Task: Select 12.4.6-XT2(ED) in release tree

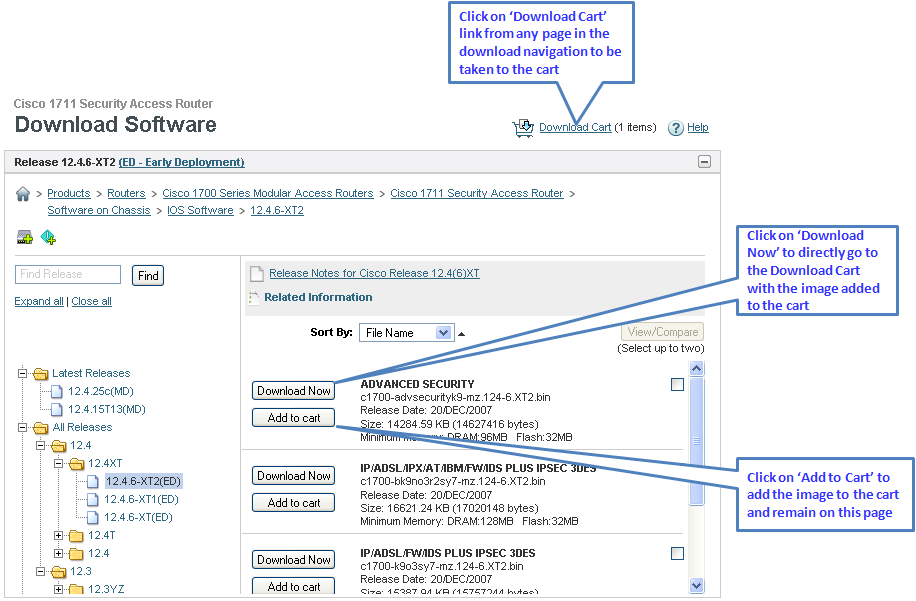Action: 144,481
